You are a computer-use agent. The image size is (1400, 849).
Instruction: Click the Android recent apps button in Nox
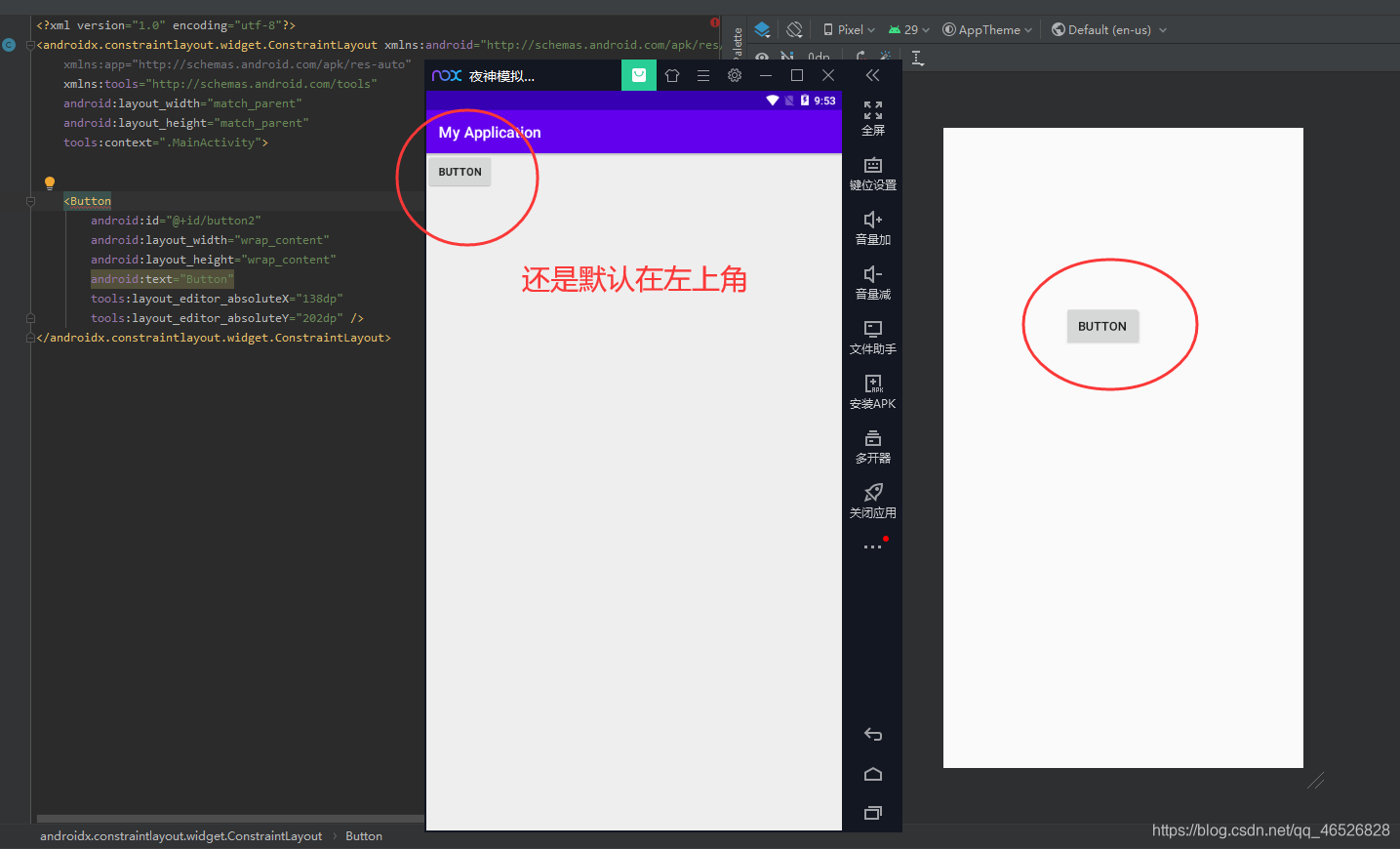873,813
